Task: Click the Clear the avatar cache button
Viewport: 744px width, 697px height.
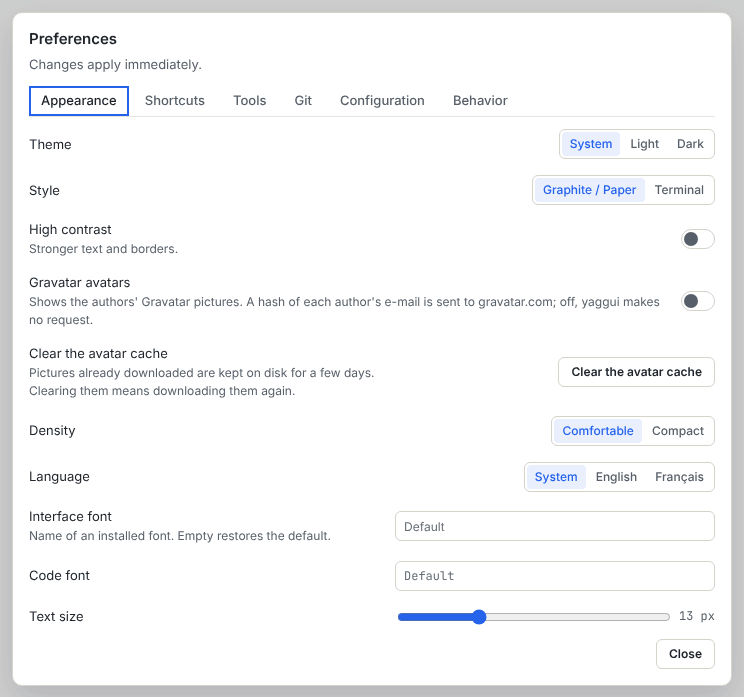Action: point(636,372)
